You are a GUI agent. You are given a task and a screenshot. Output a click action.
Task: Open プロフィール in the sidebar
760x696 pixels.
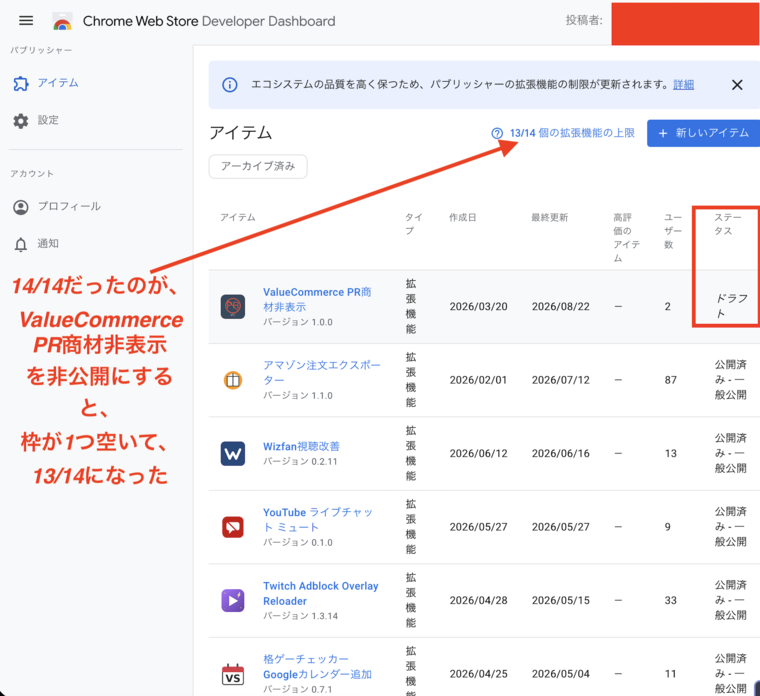pyautogui.click(x=69, y=206)
